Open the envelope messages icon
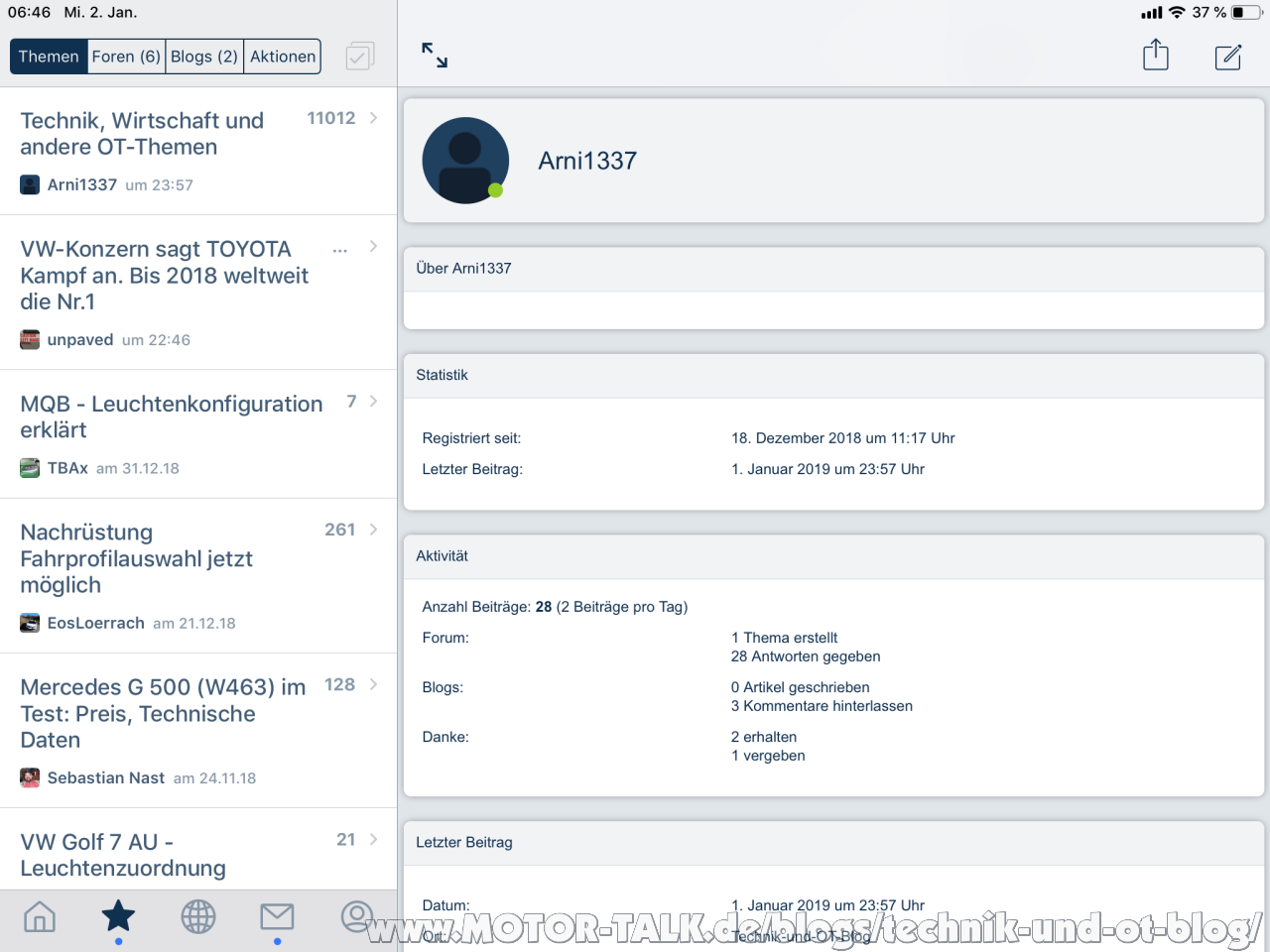This screenshot has height=952, width=1270. pos(277,917)
